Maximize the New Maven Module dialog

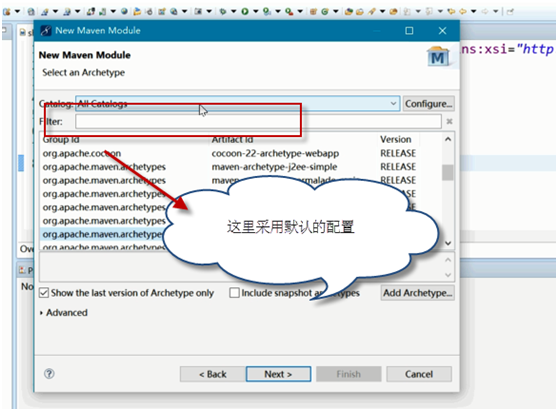(409, 31)
